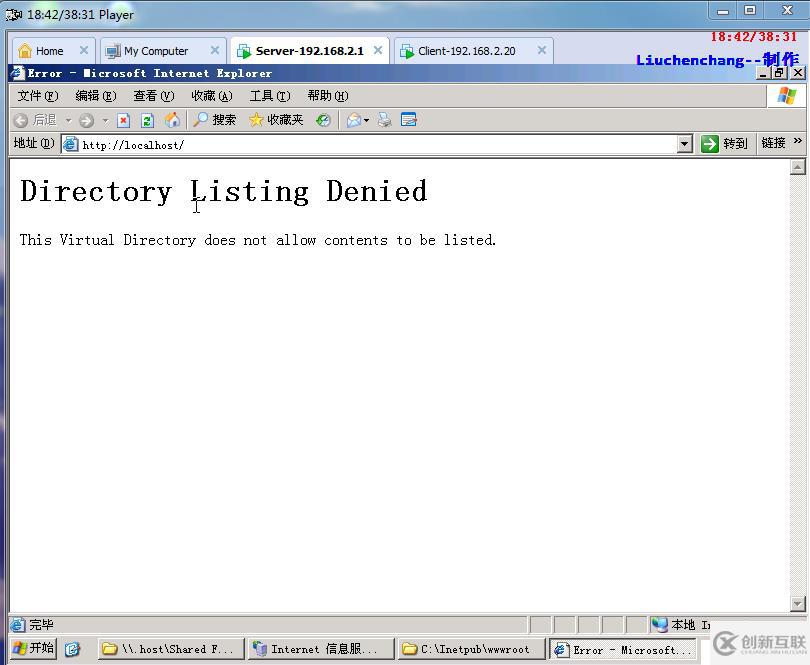The image size is (810, 665).
Task: Click the IE Forward arrow button
Action: click(86, 120)
